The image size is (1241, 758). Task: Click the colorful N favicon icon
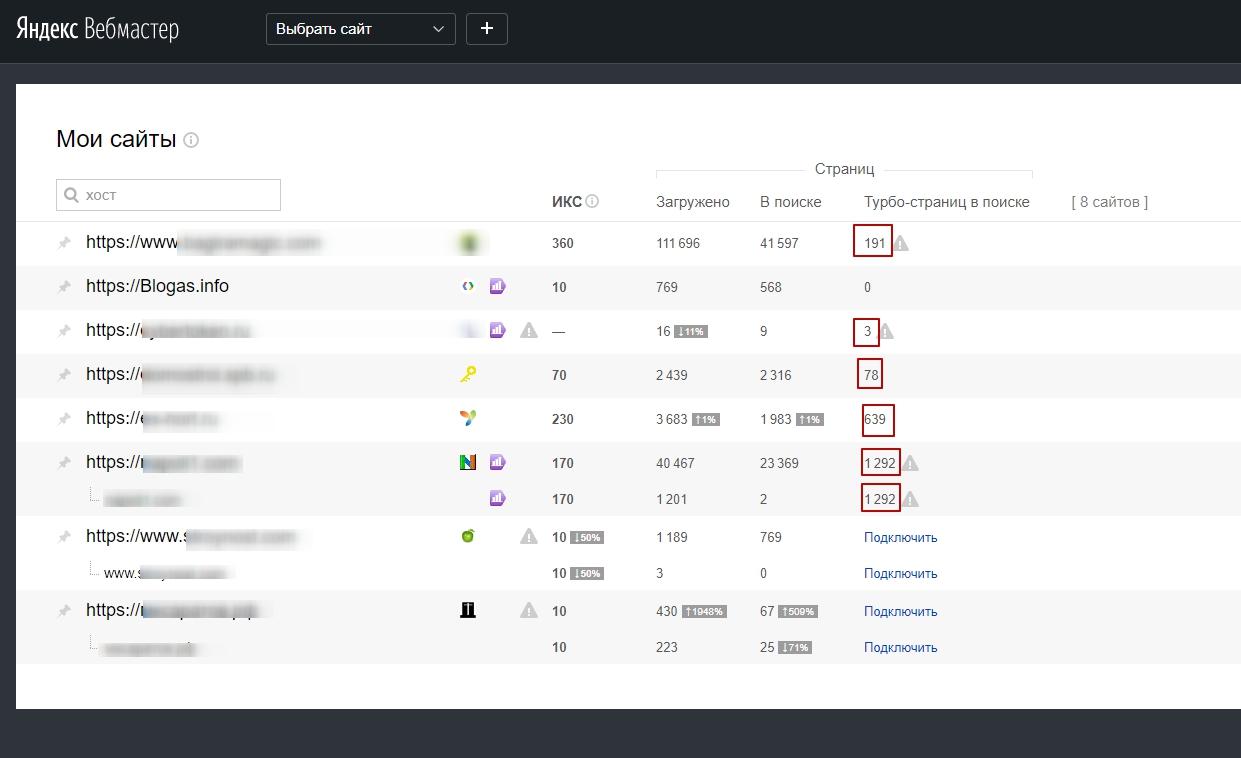pyautogui.click(x=467, y=462)
